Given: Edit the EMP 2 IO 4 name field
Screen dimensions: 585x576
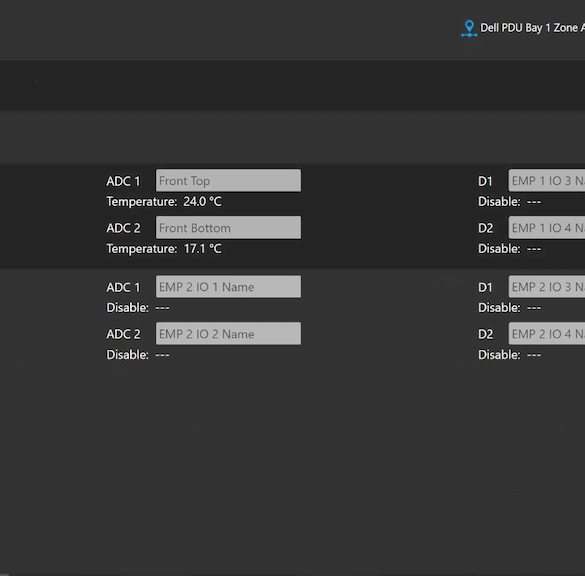Looking at the screenshot, I should 547,334.
